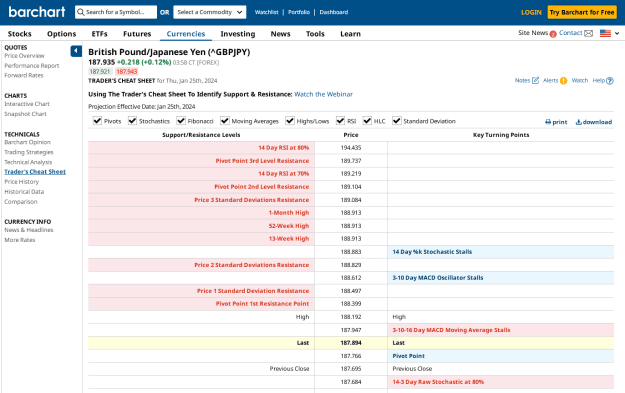
Task: Open the Futures menu
Action: click(x=137, y=34)
